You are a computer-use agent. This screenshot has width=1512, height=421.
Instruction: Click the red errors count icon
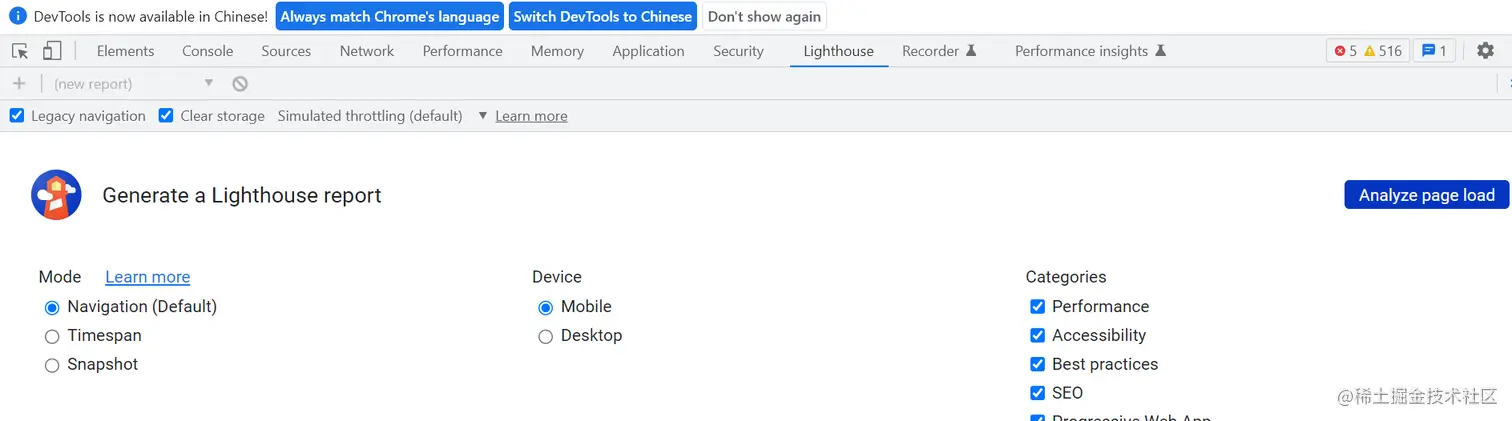pyautogui.click(x=1341, y=51)
